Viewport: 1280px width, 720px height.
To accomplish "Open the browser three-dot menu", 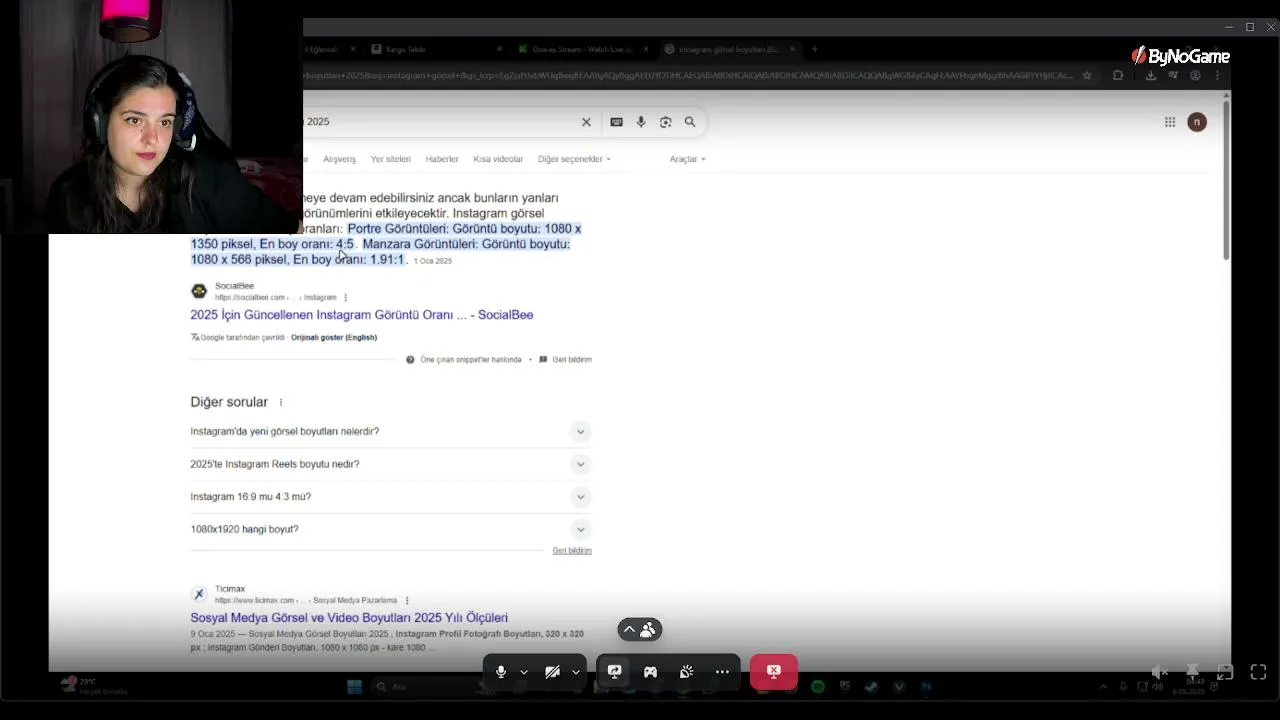I will point(1217,75).
